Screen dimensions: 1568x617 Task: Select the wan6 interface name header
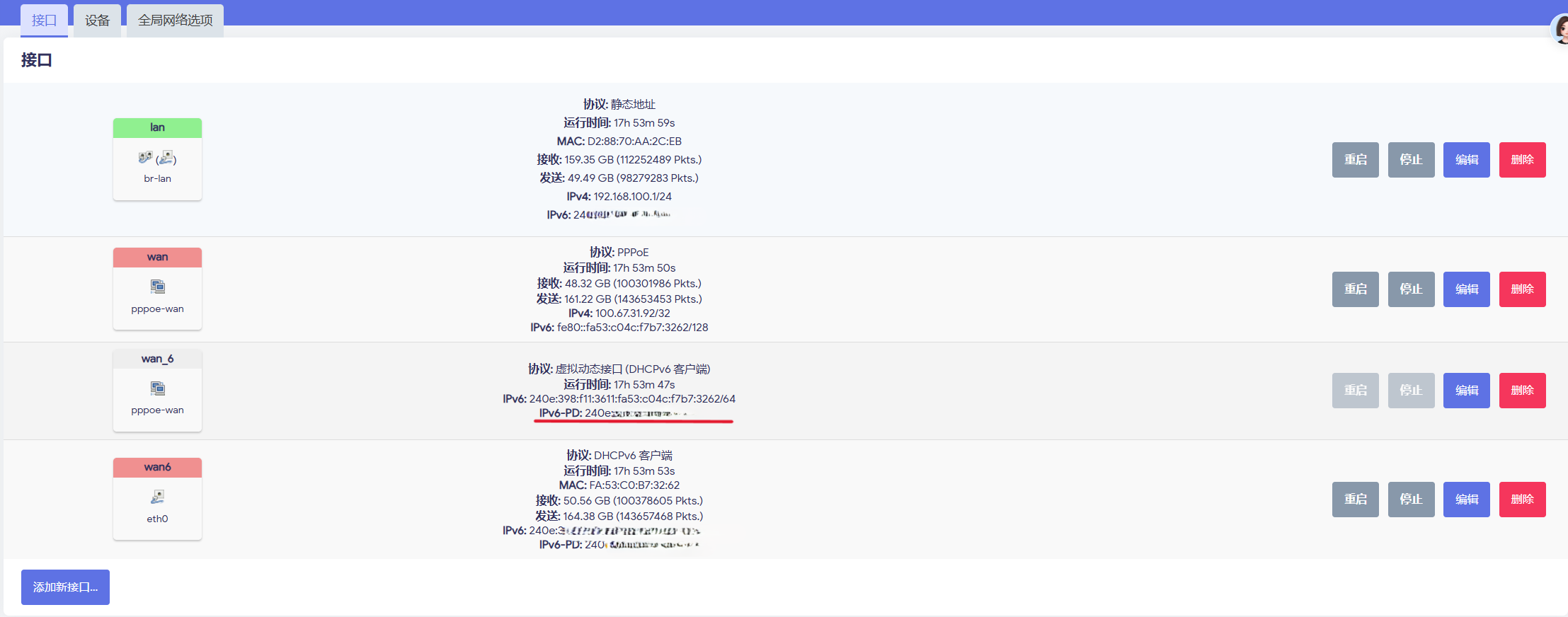point(157,468)
